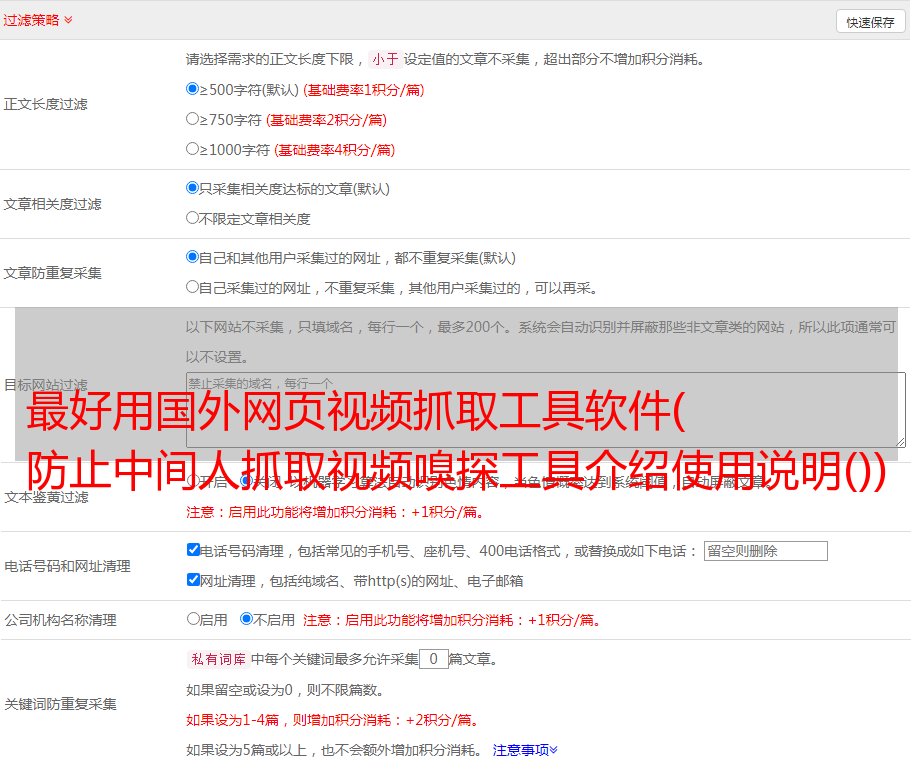Viewport: 912px width, 768px height.
Task: Select the ≥1000字符 radio option
Action: click(193, 149)
